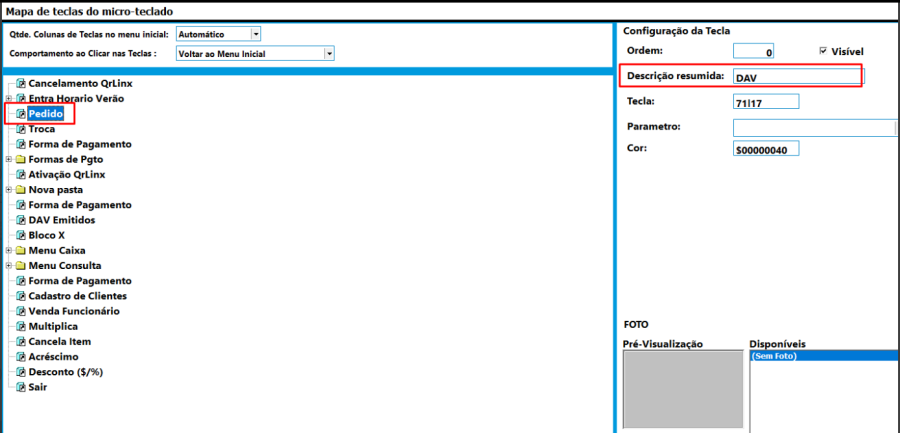Select the Desconto ($/%) row
Viewport: 900px width, 433px height.
65,372
